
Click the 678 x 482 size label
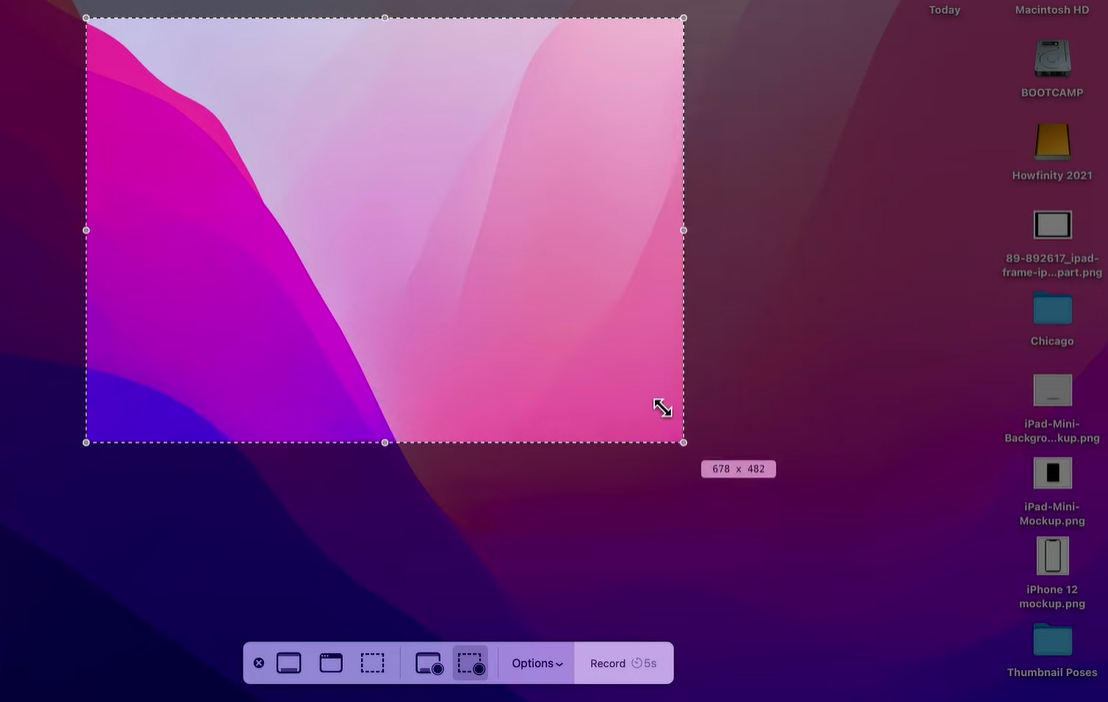738,469
